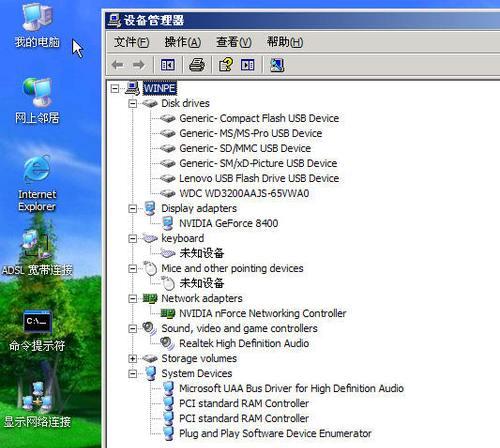Click the Help question-mark toolbar icon
Viewport: 500px width, 448px height.
pos(226,65)
